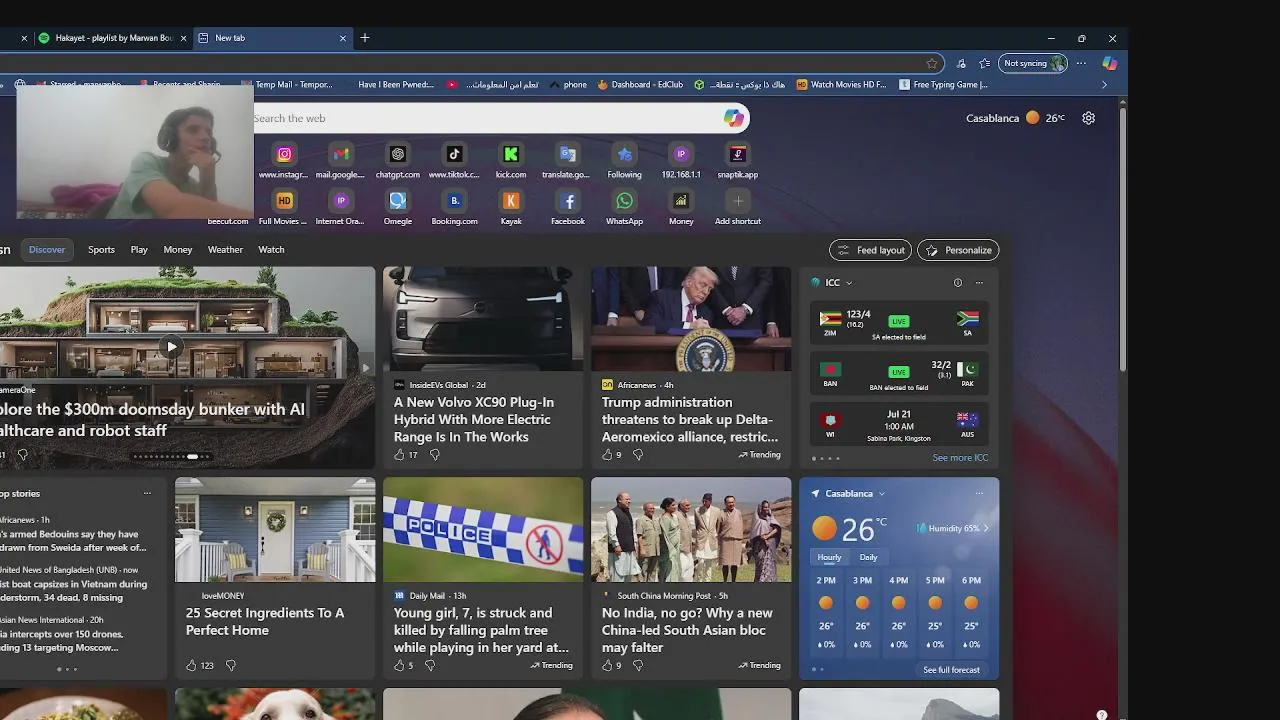The image size is (1280, 720).
Task: Click the Not syncing profile button
Action: [1033, 63]
